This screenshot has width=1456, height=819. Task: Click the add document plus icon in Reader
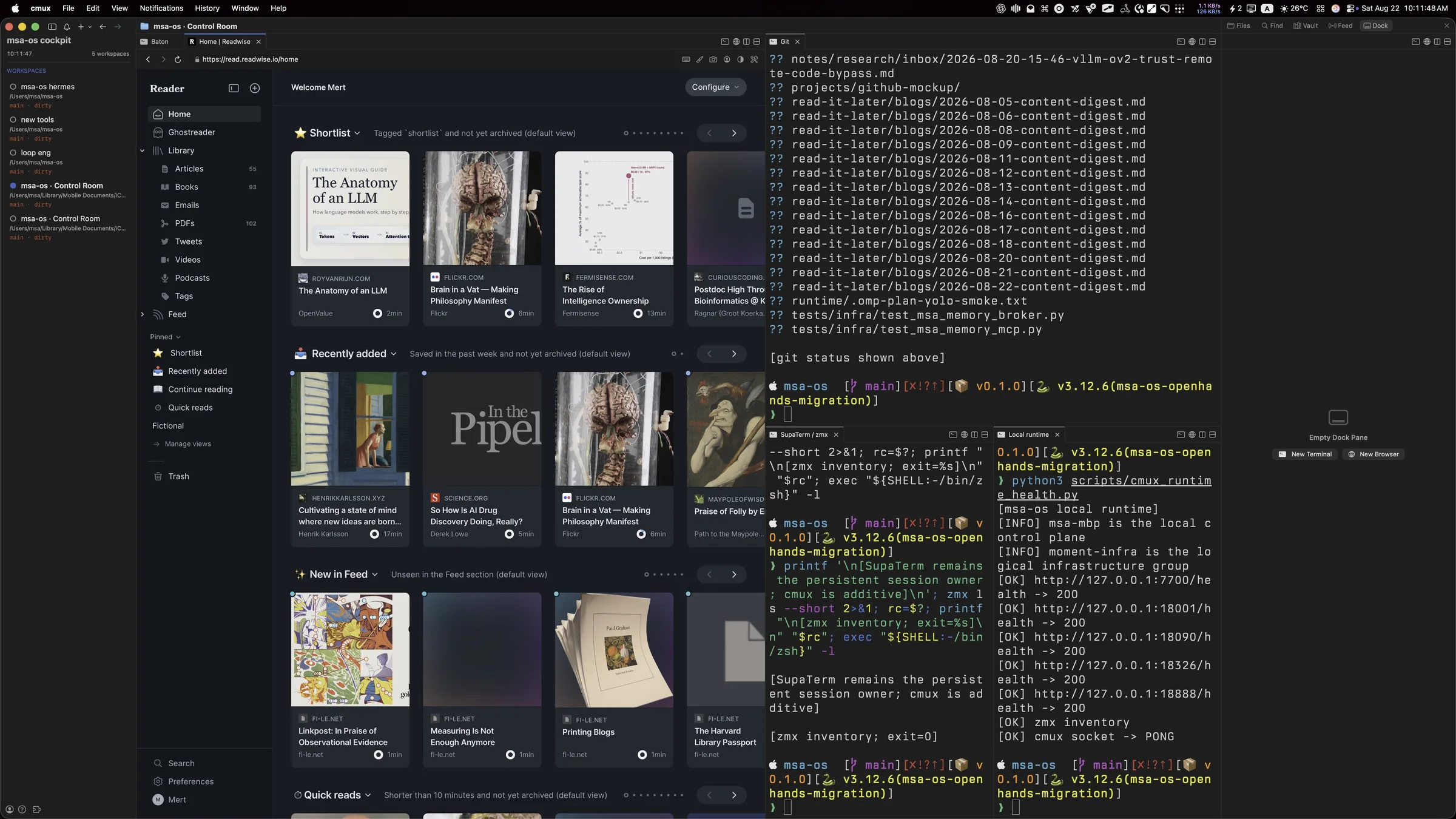tap(255, 89)
